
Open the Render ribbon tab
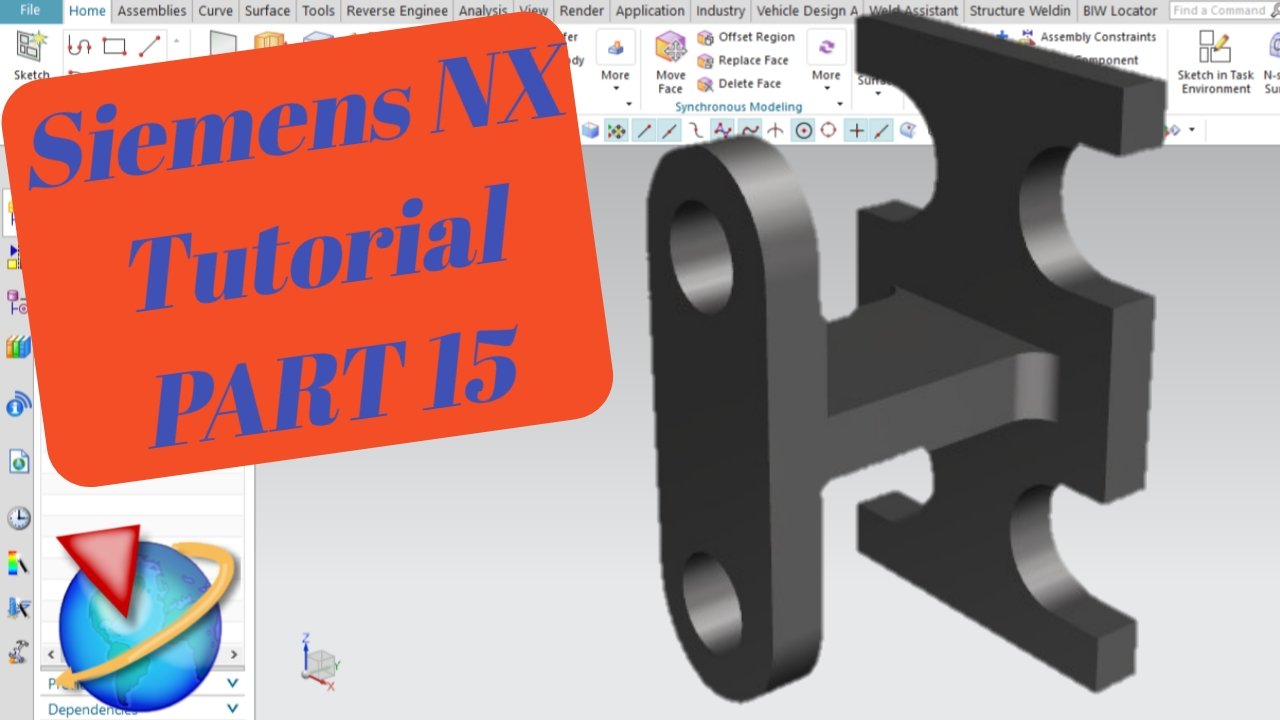(581, 11)
